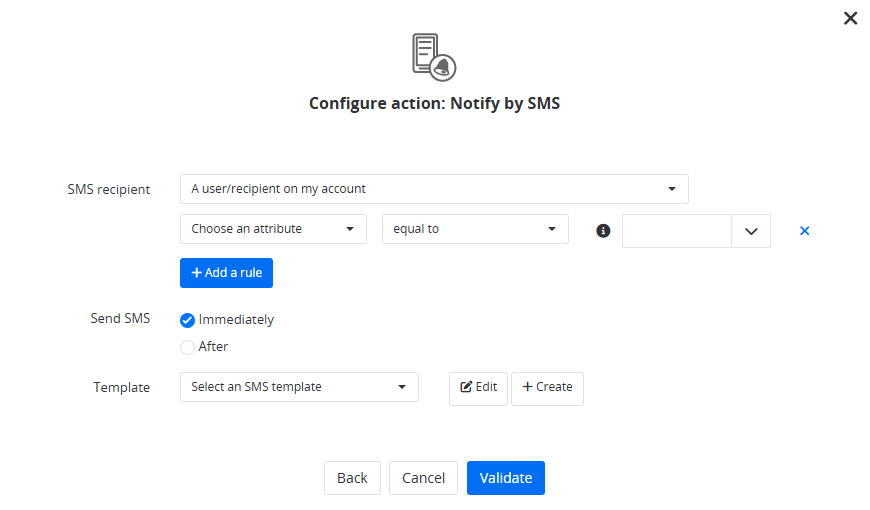This screenshot has width=870, height=510.
Task: Open the SMS recipient type dropdown
Action: point(434,188)
